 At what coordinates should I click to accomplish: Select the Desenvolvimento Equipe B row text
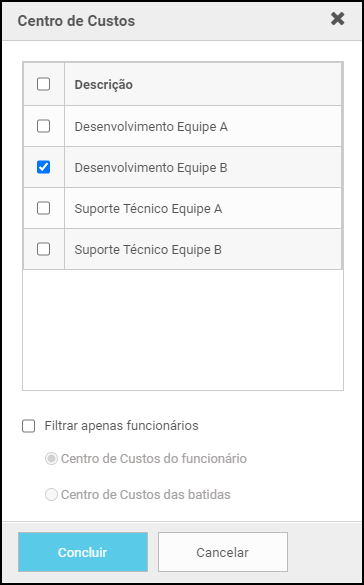(151, 168)
